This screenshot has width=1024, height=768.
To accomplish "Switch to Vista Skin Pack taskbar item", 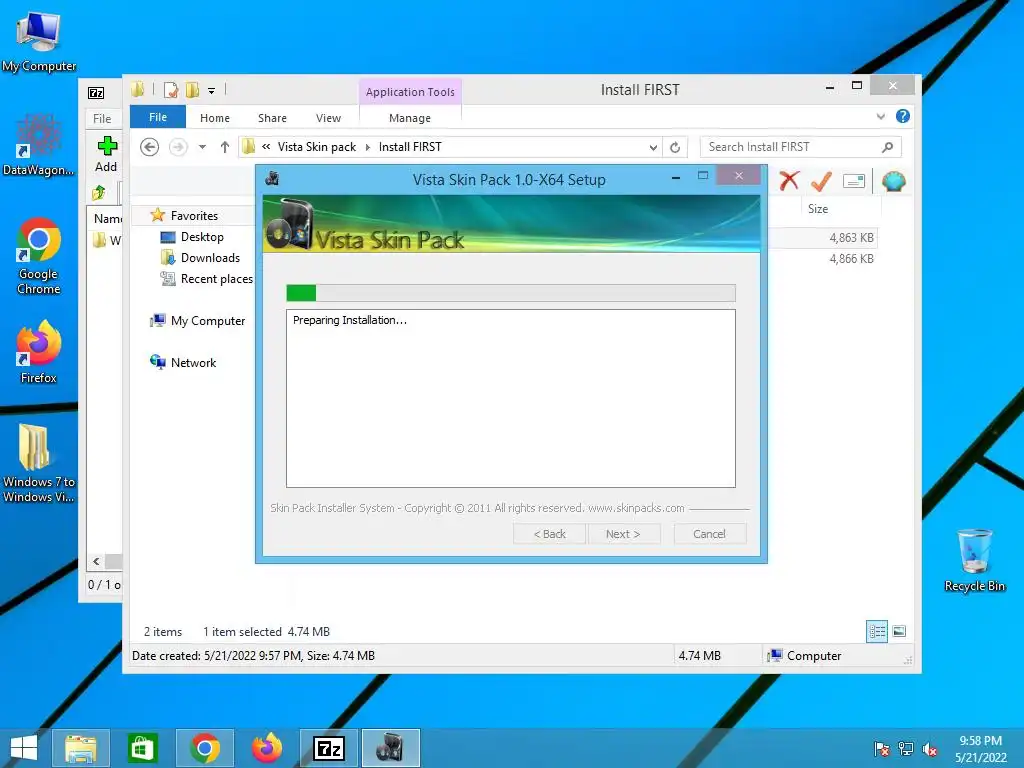I will 391,748.
